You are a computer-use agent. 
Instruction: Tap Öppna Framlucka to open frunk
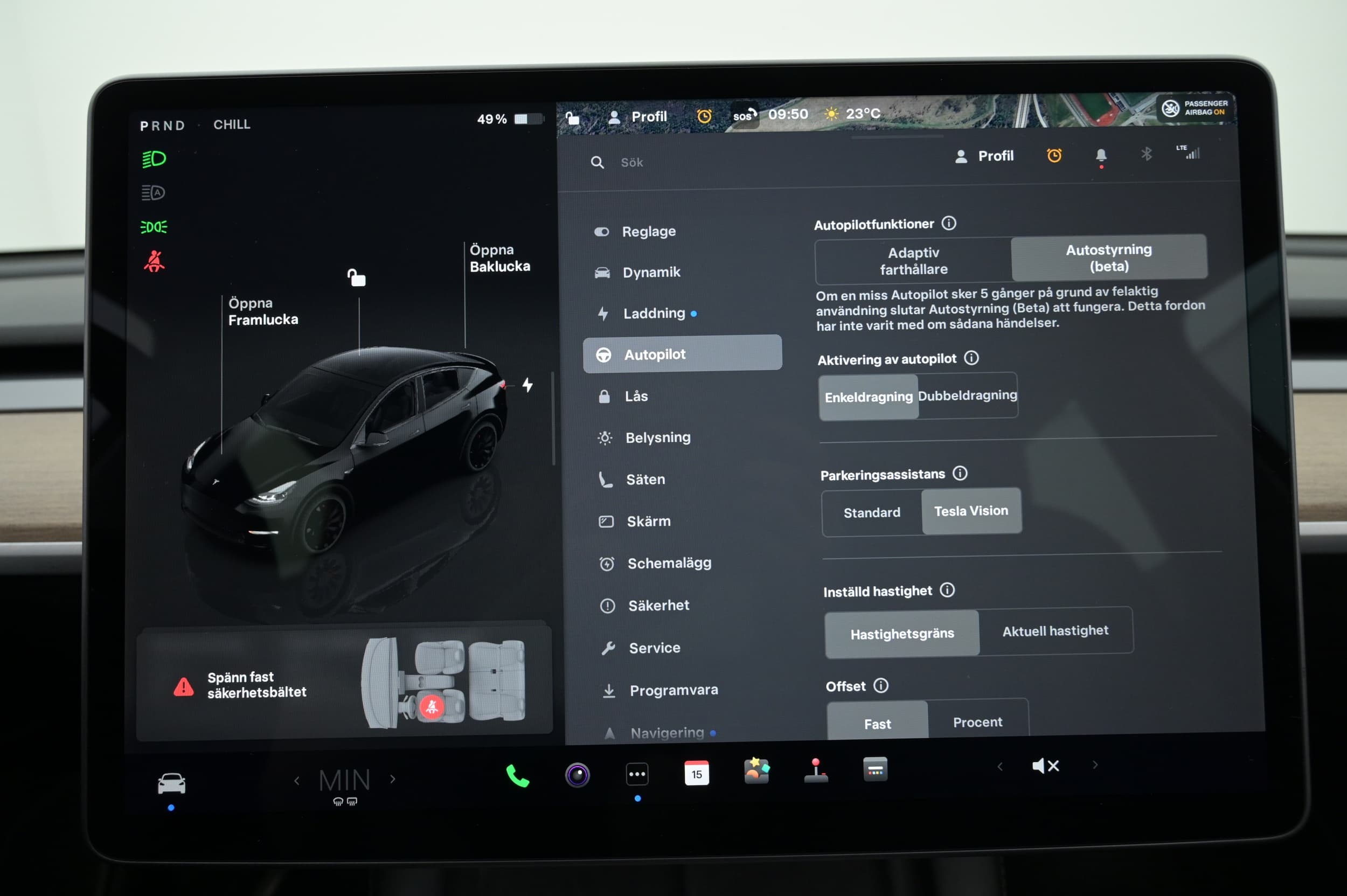pos(263,311)
